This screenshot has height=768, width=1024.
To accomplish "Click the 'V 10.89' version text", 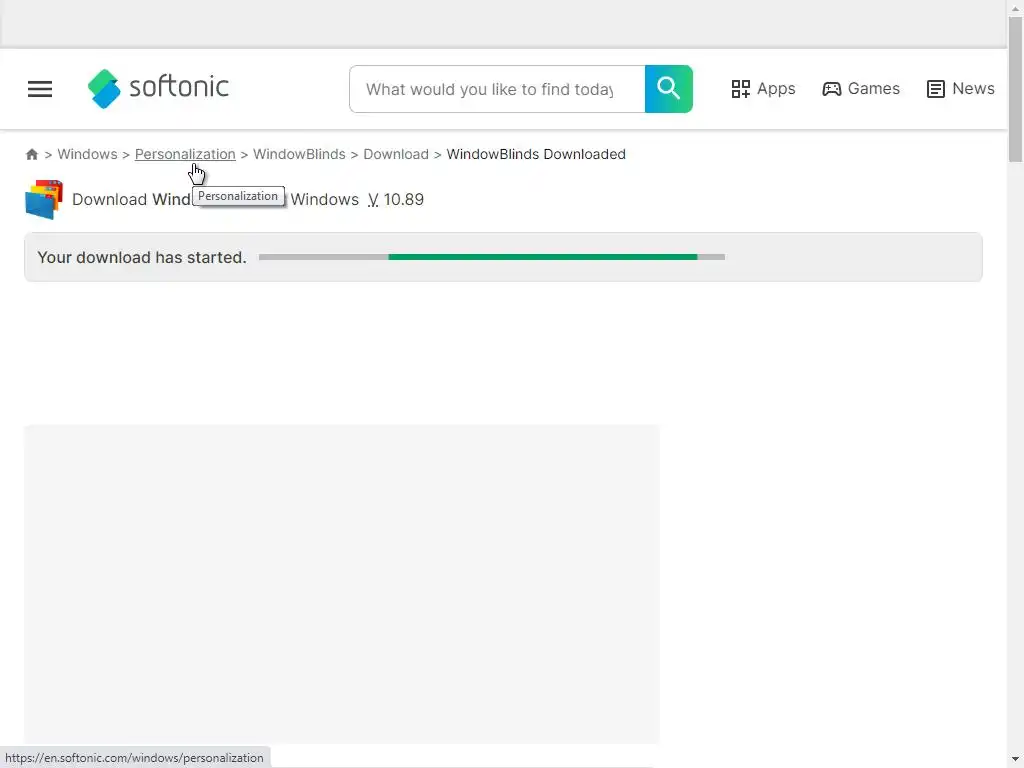I will [396, 199].
